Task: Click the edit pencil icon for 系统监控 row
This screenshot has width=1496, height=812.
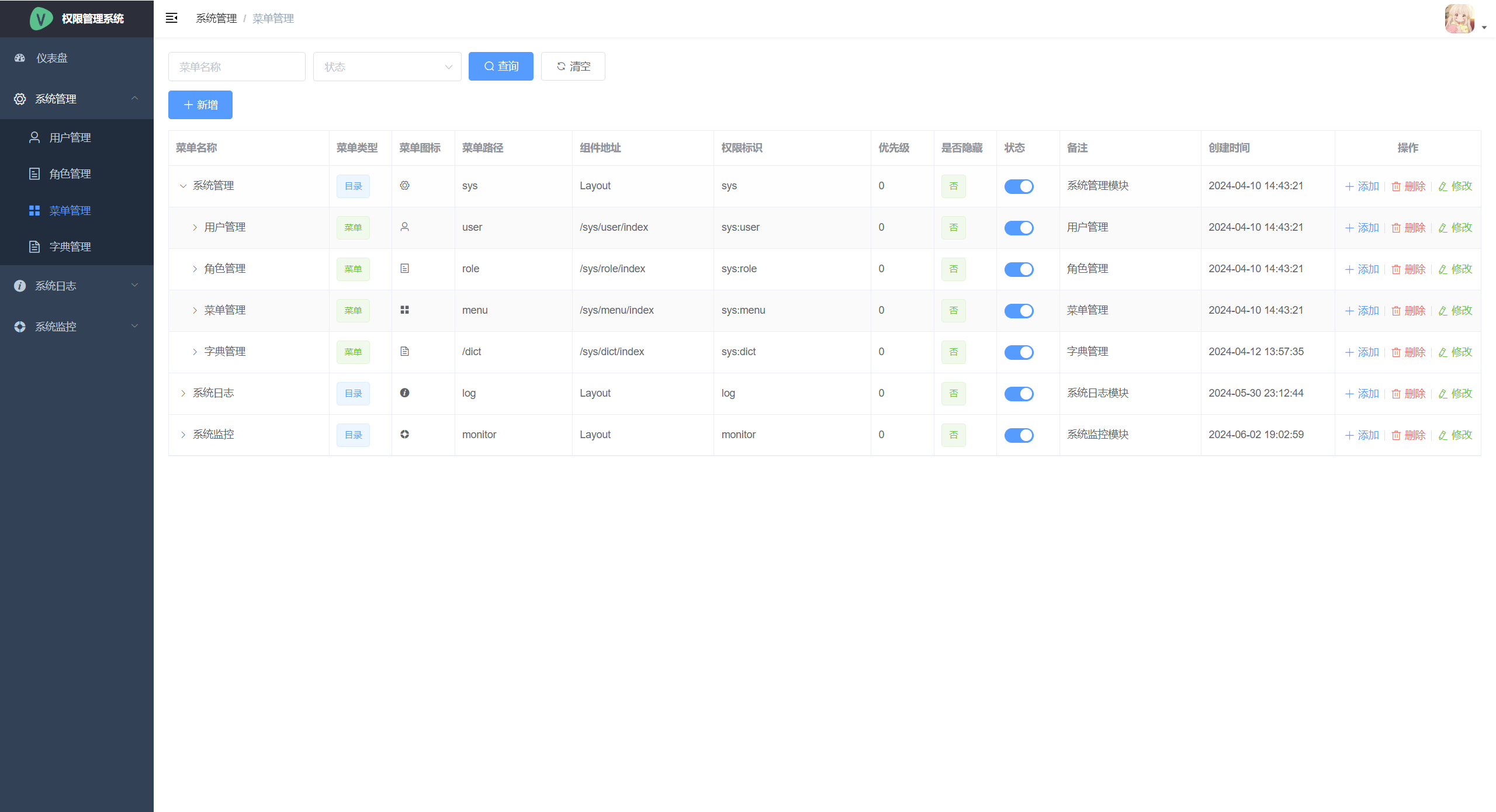Action: [1443, 435]
